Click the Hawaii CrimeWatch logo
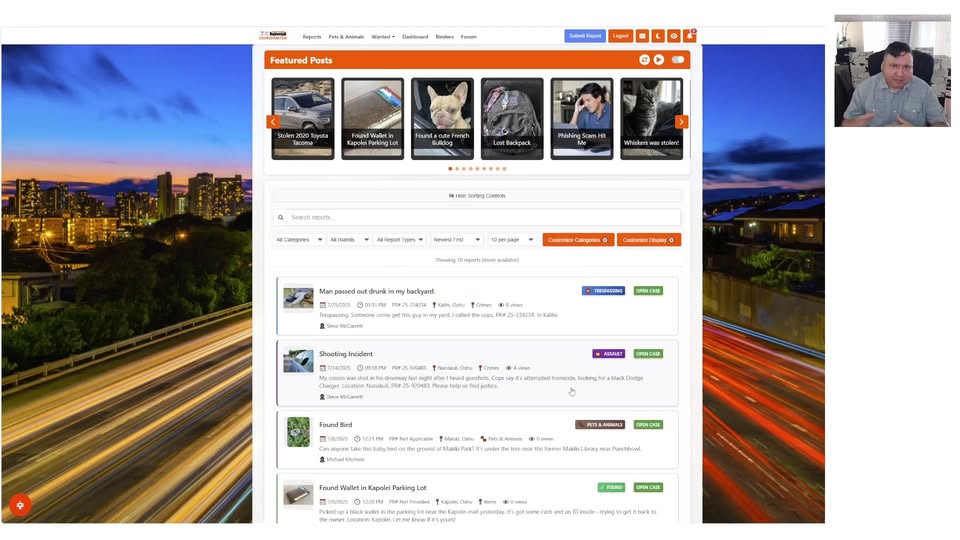The height and width of the screenshot is (540, 960). point(273,36)
